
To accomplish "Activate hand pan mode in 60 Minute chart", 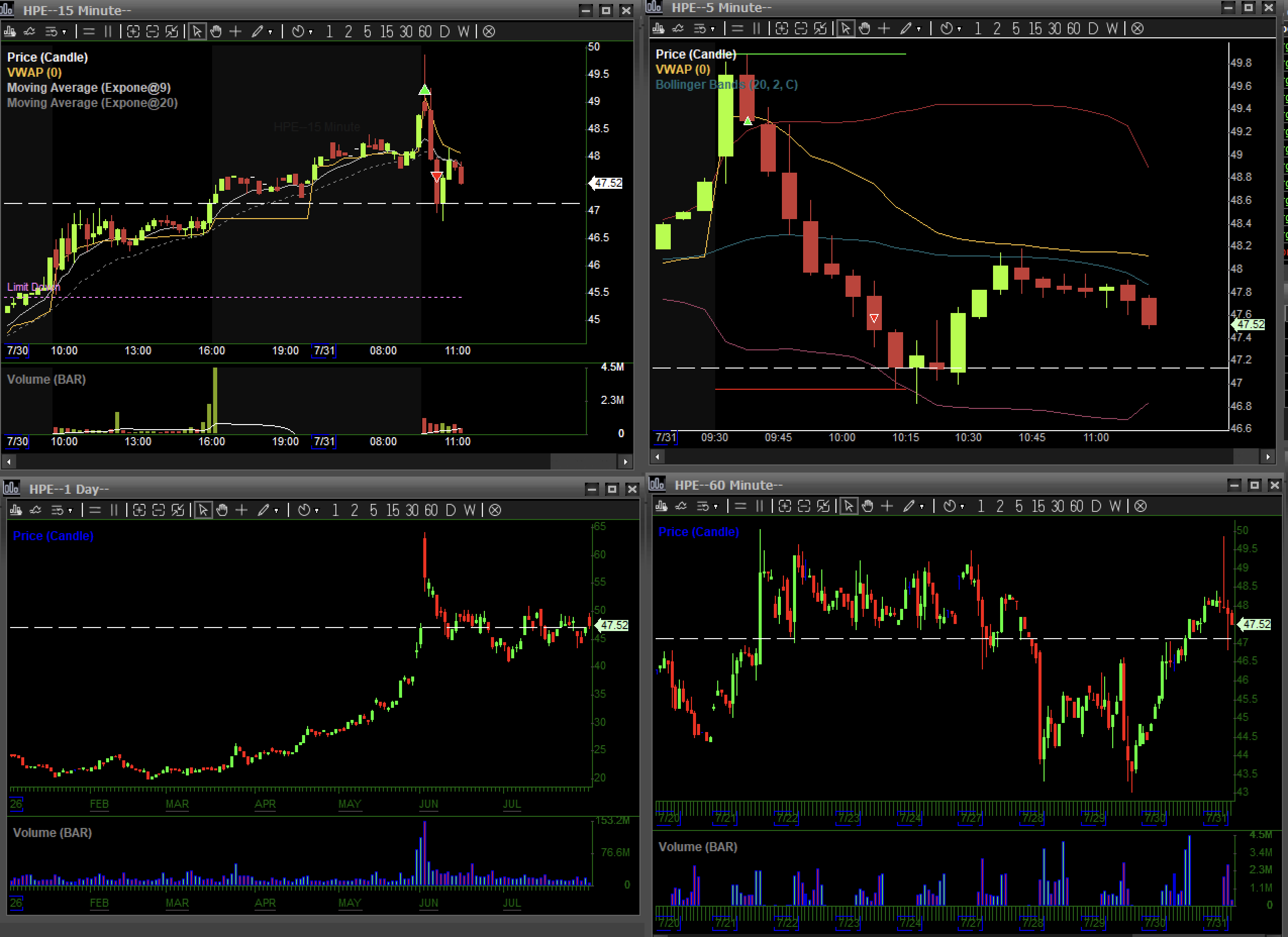I will pyautogui.click(x=868, y=506).
